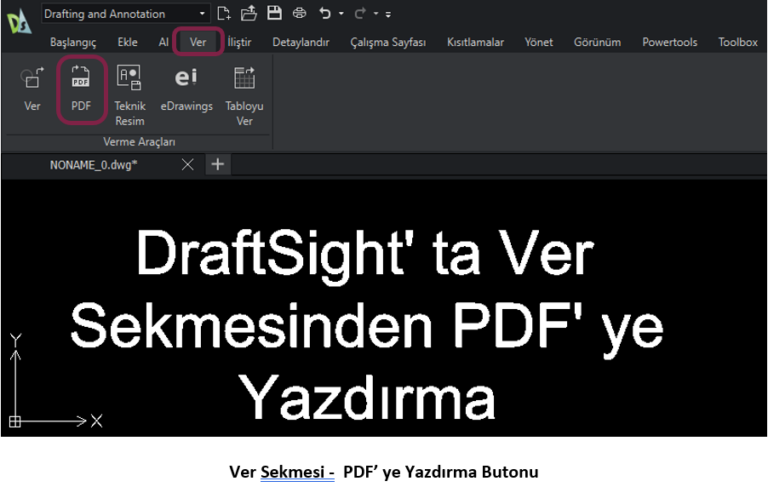This screenshot has height=487, width=768.
Task: Save drawing using the floppy disk icon
Action: coord(273,14)
